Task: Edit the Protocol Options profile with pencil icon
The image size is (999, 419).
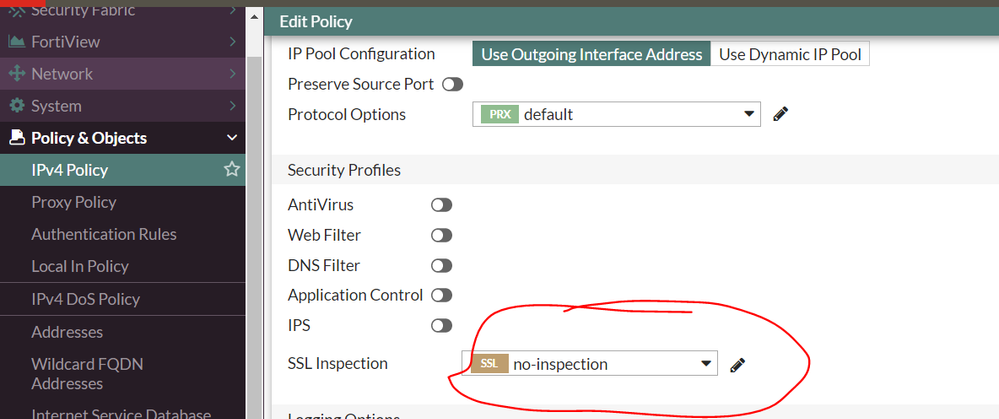Action: pos(781,115)
